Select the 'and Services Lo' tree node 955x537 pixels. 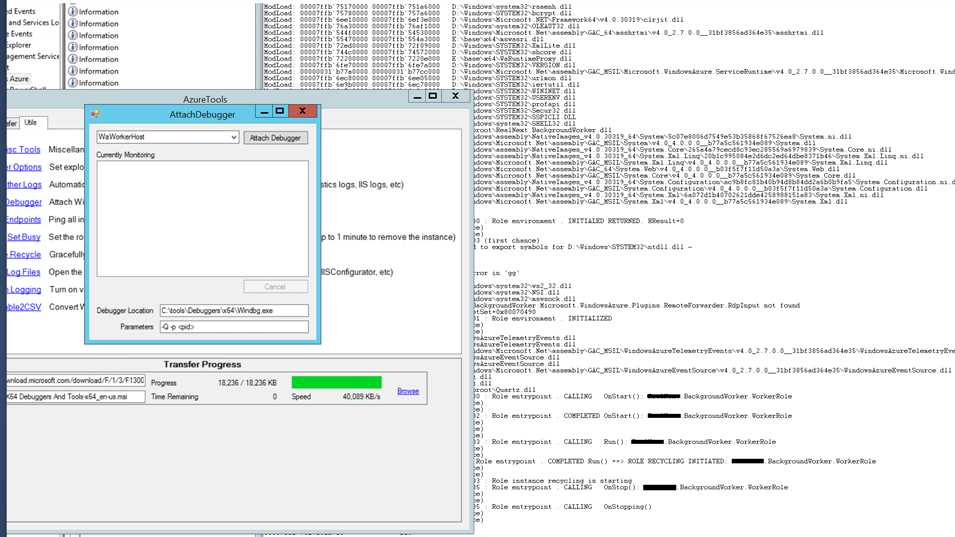33,23
